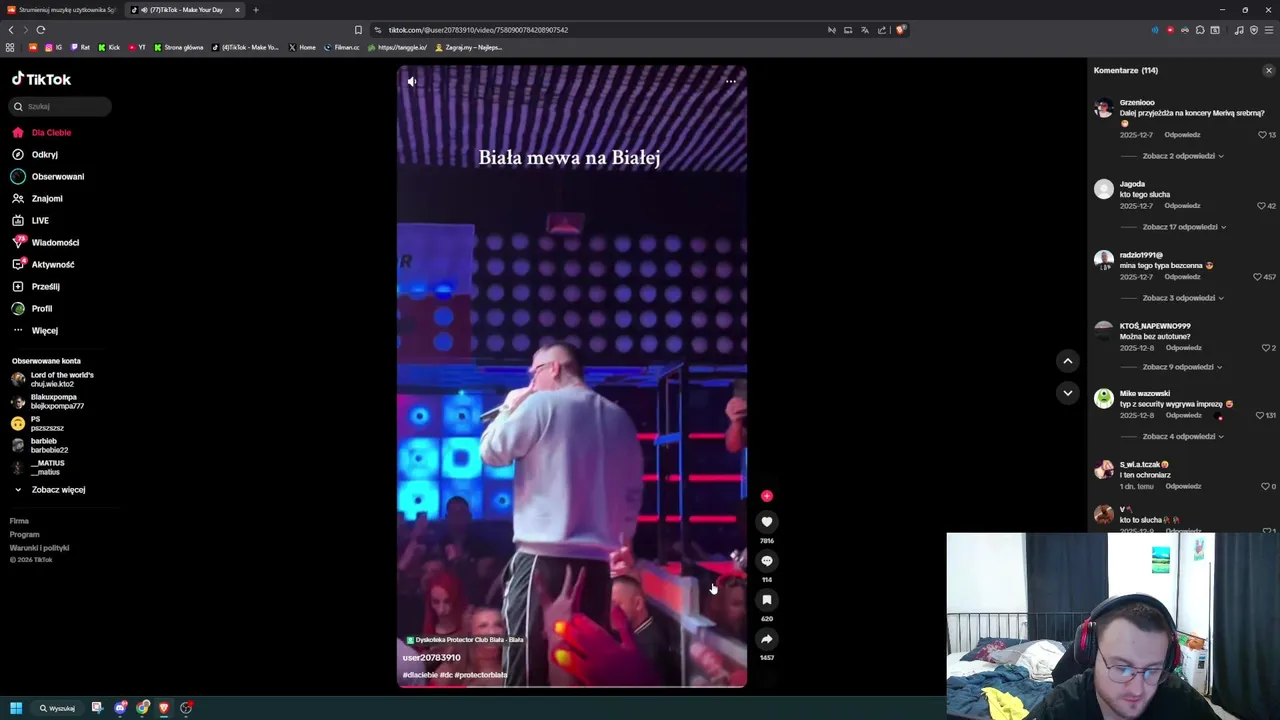Open Dyskoteka Protector Club Biała location tag
1280x720 pixels.
coord(464,640)
